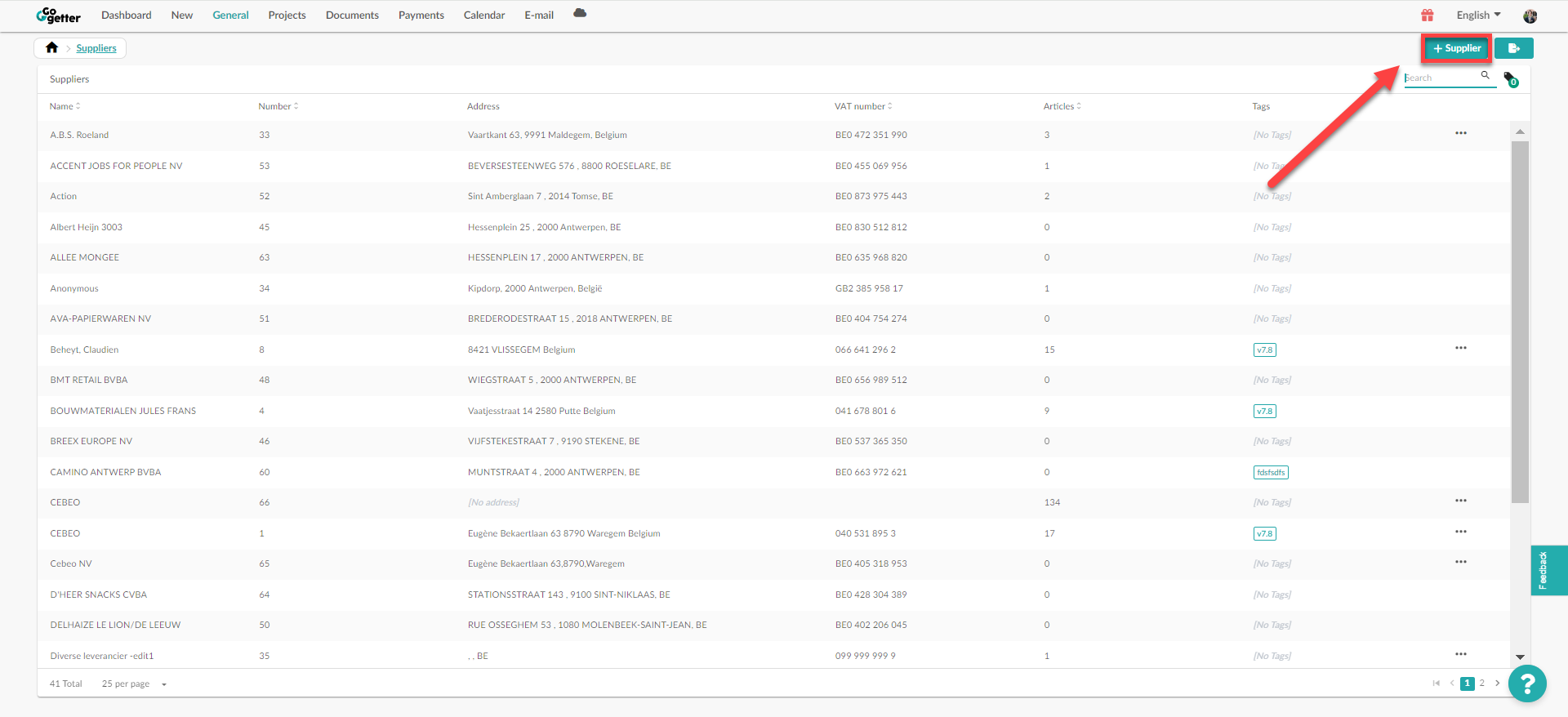Open the Dashboard menu
This screenshot has width=1568, height=717.
[x=127, y=16]
